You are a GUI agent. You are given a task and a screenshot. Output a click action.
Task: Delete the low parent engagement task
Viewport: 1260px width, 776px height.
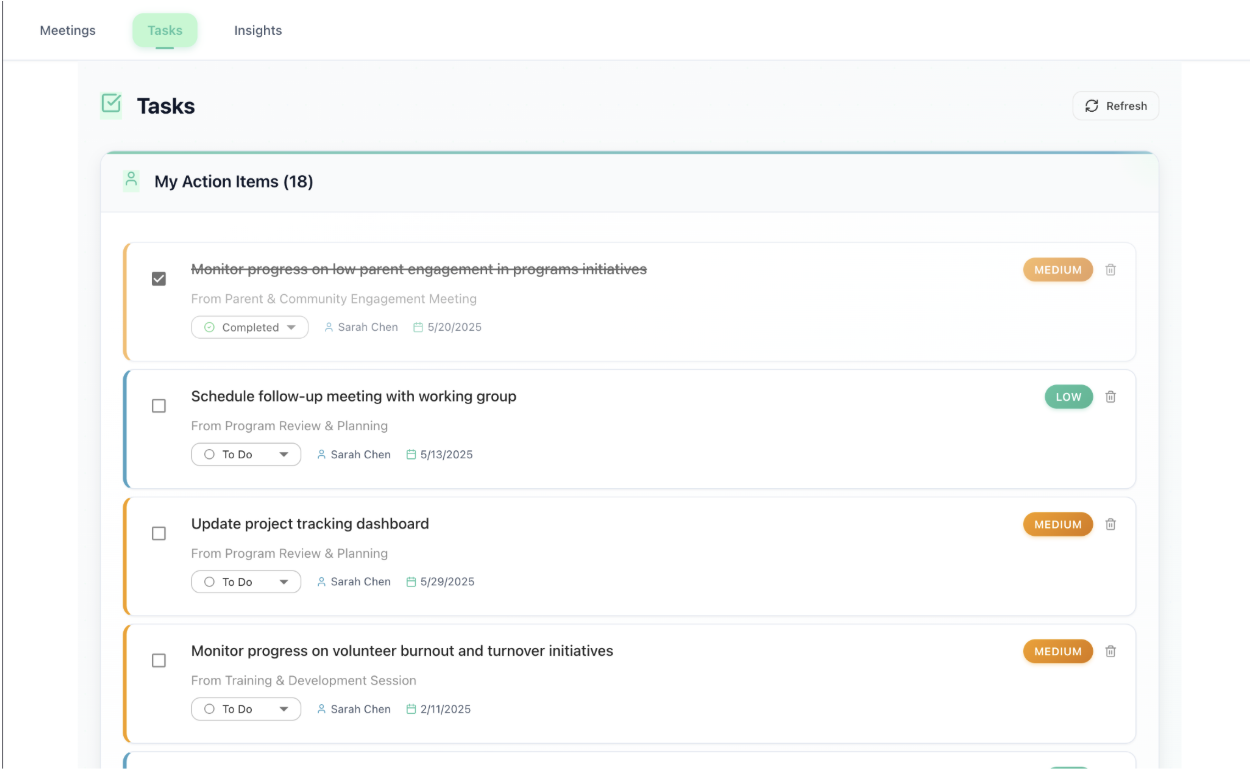coord(1111,270)
